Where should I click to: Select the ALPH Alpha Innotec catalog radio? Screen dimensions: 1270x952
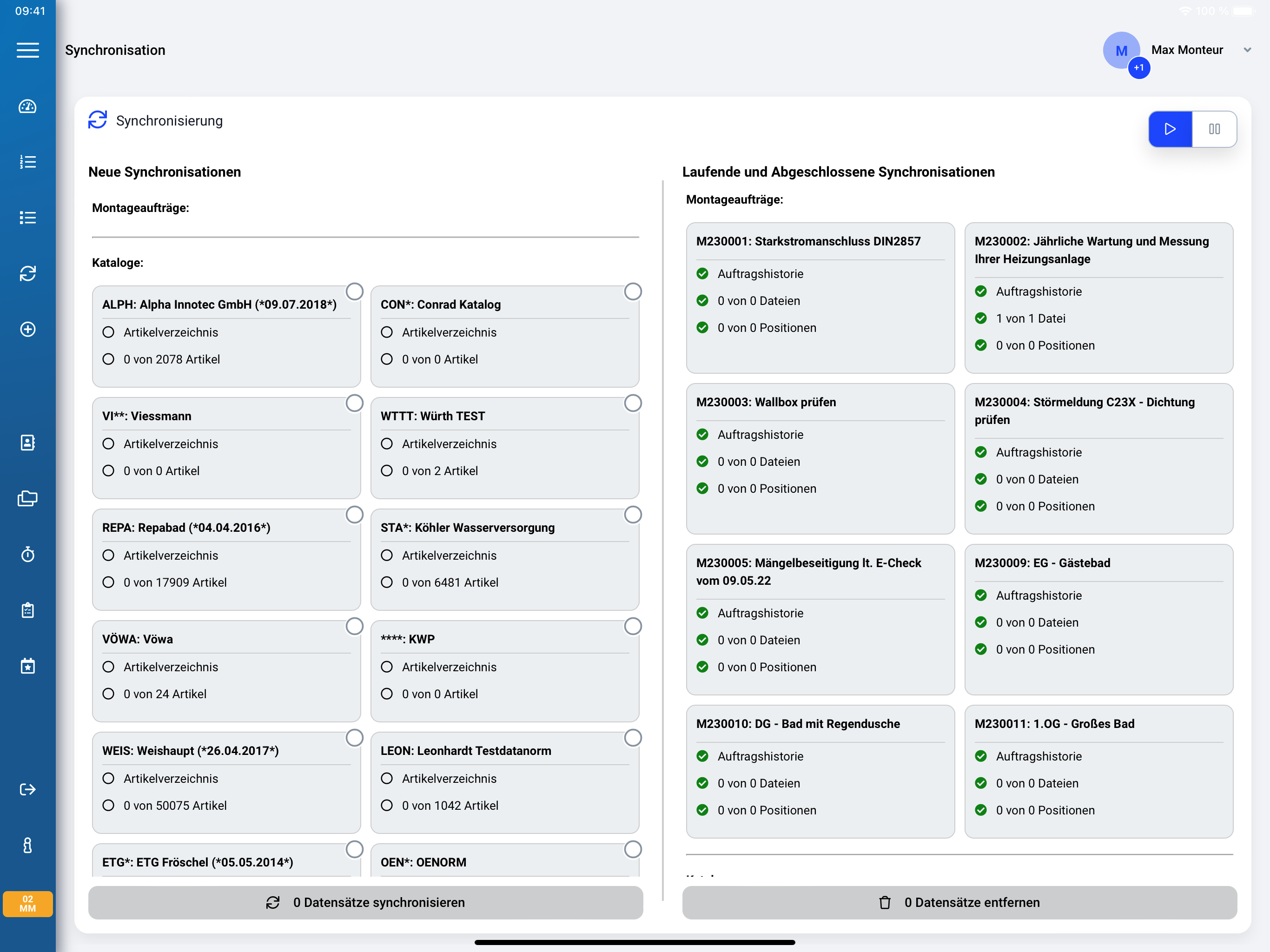(354, 291)
